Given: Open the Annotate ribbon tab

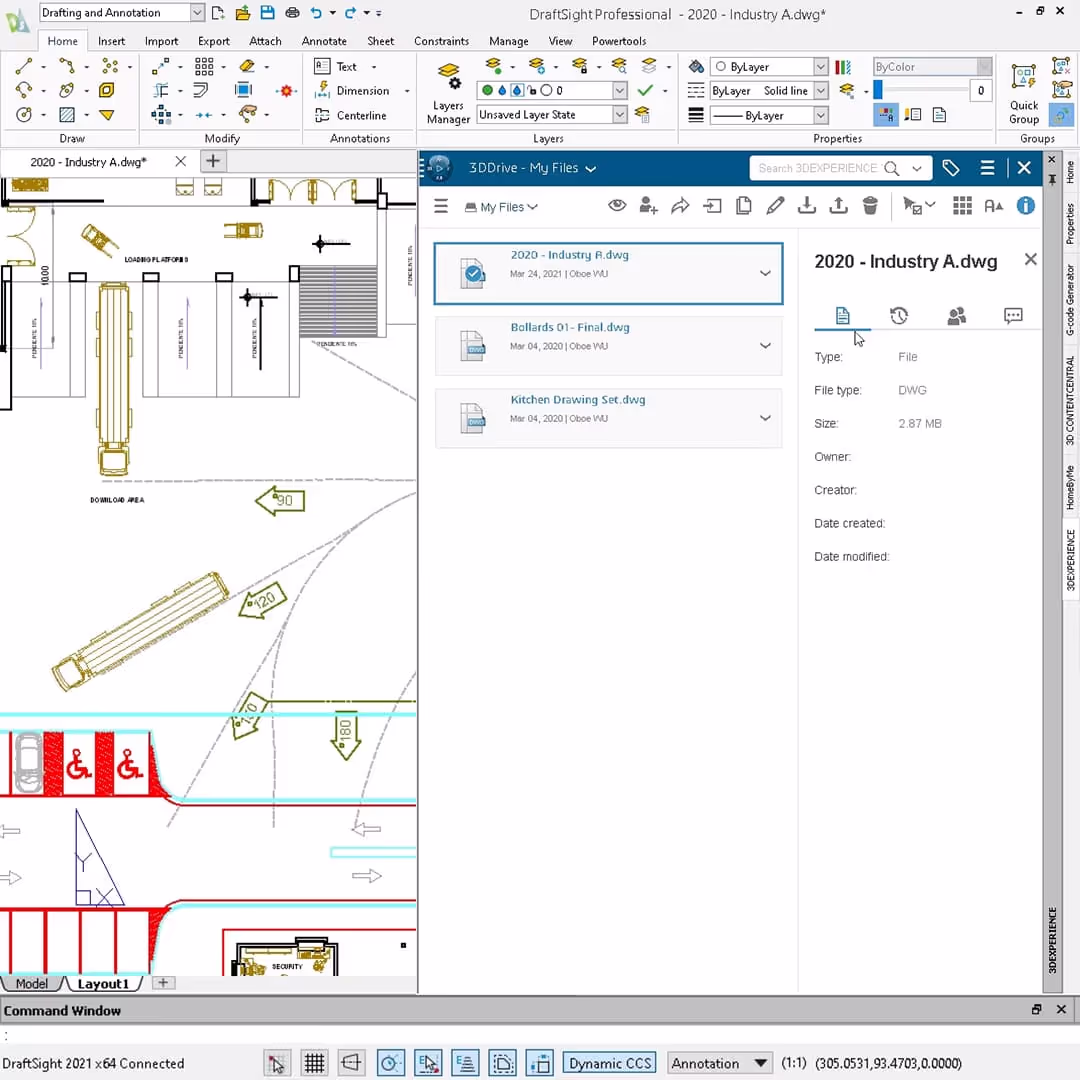Looking at the screenshot, I should coord(324,41).
